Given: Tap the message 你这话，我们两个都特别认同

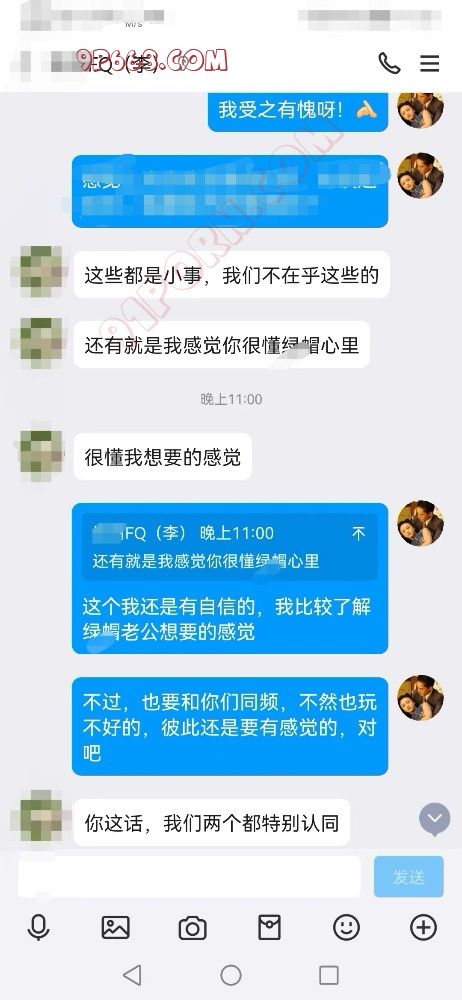Looking at the screenshot, I should [212, 823].
